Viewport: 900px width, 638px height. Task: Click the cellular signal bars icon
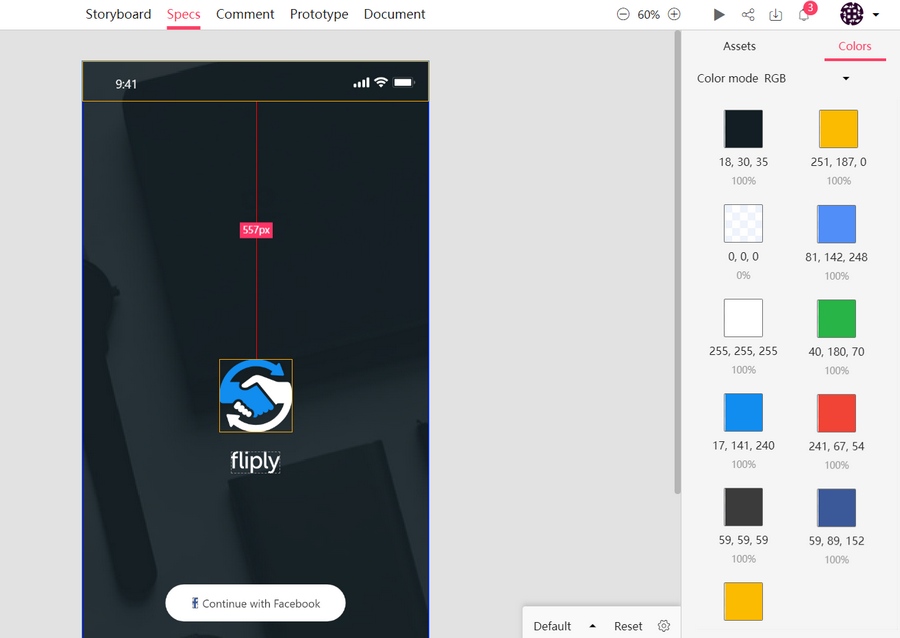point(361,83)
